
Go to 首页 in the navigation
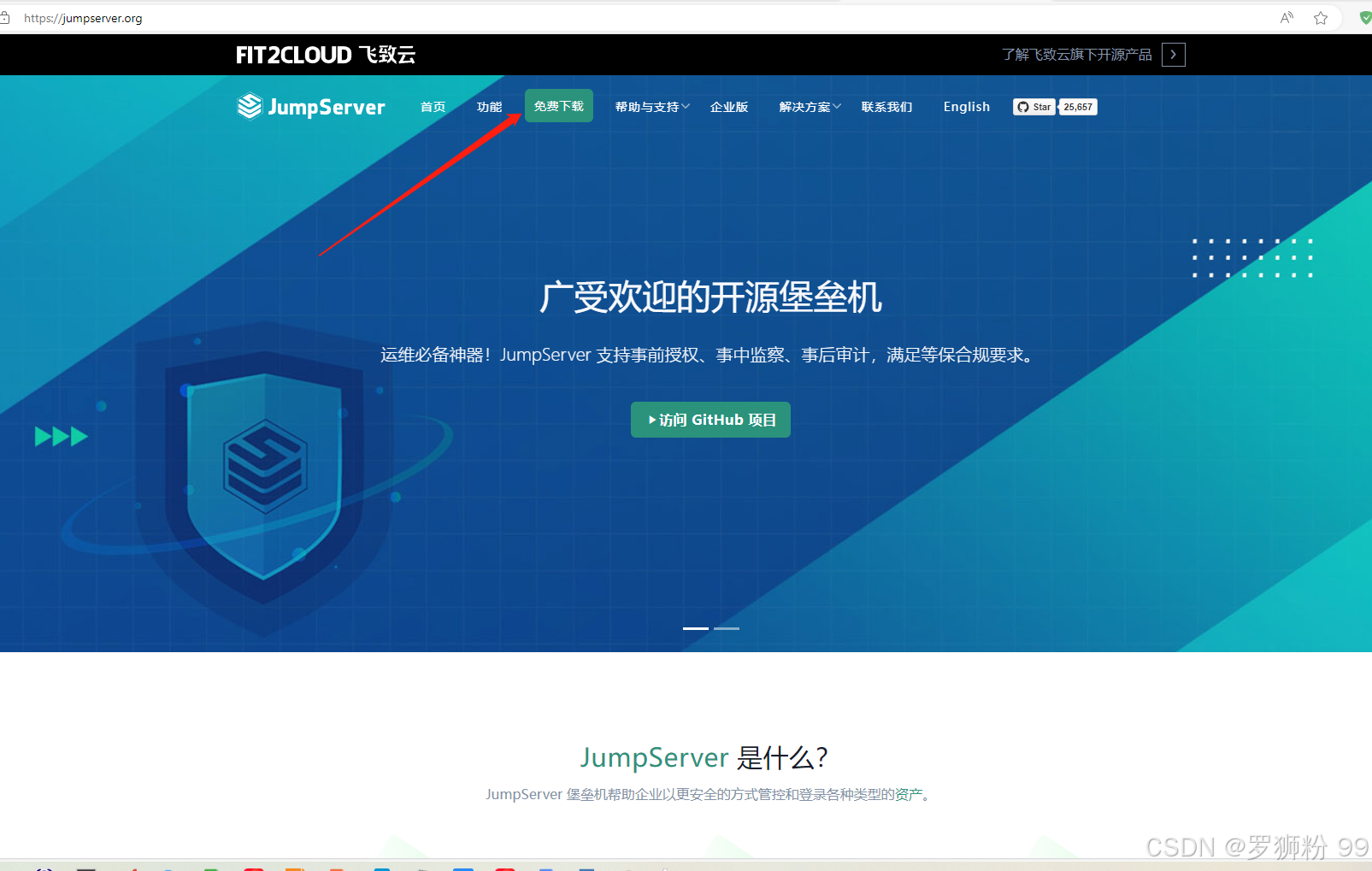tap(433, 107)
